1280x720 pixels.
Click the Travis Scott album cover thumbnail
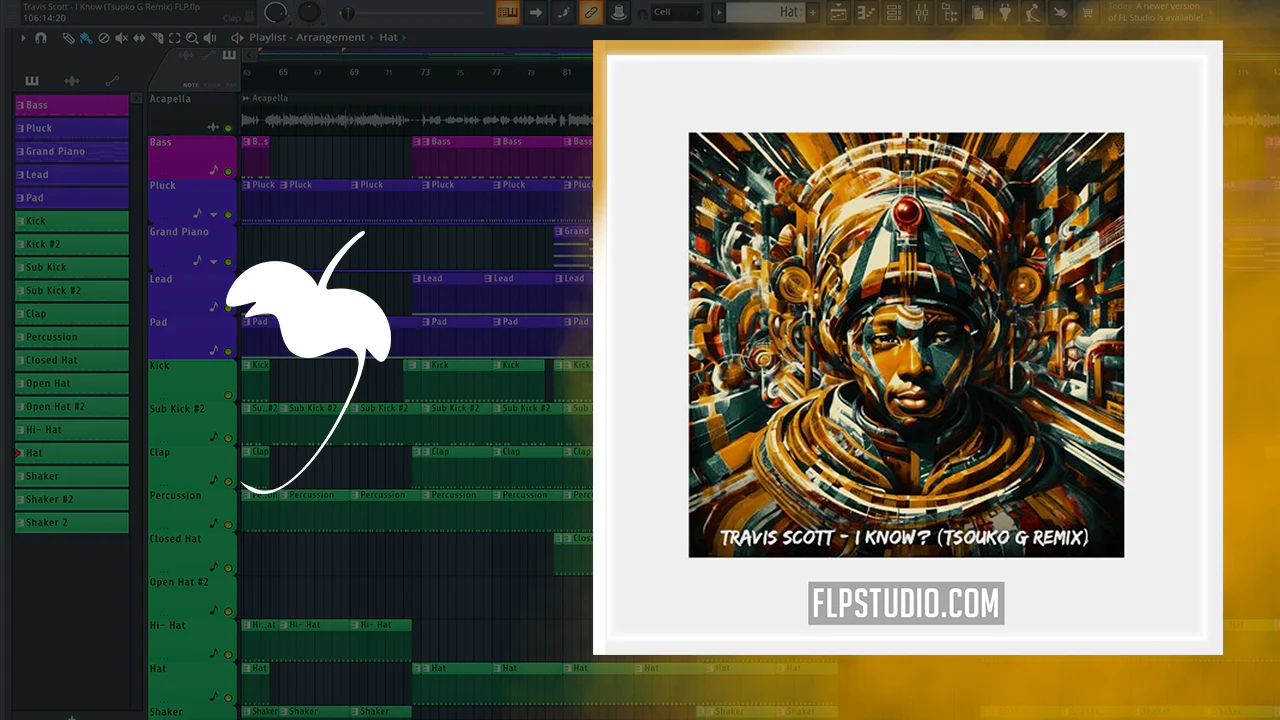[x=906, y=345]
